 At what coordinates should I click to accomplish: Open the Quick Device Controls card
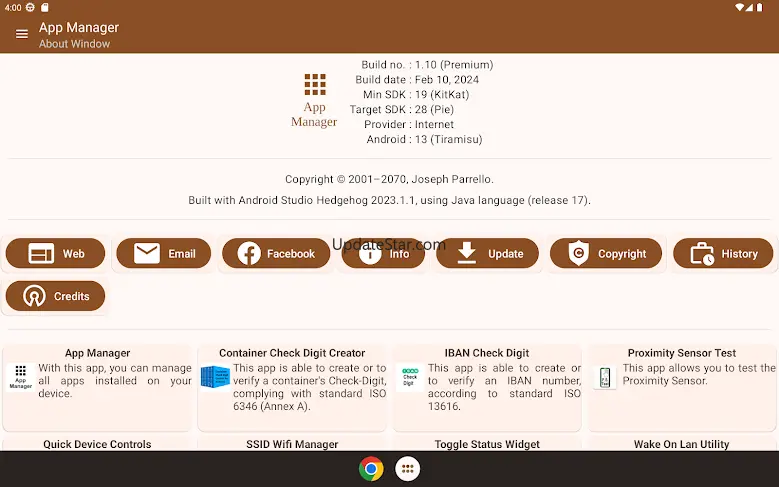point(97,444)
